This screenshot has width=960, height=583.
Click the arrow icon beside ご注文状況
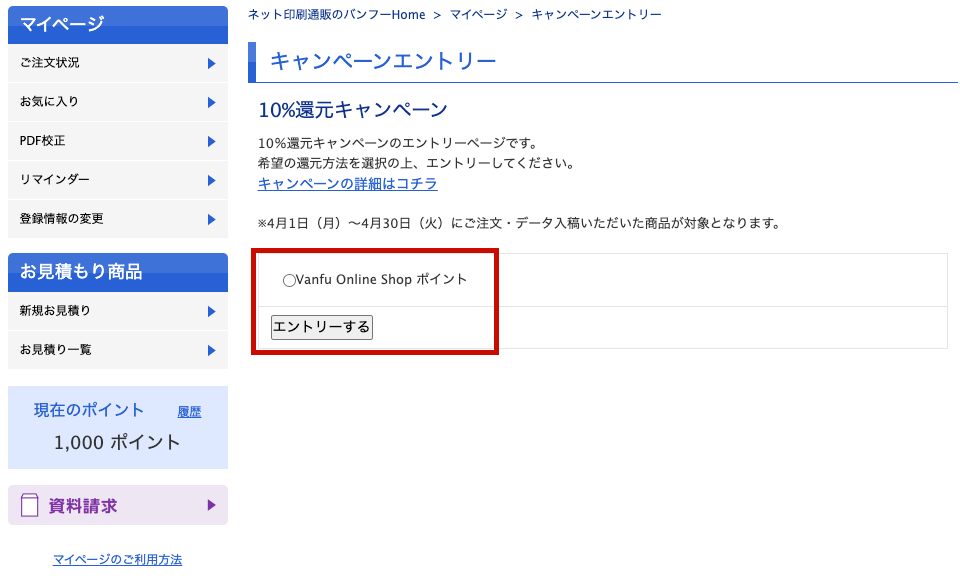click(x=211, y=64)
